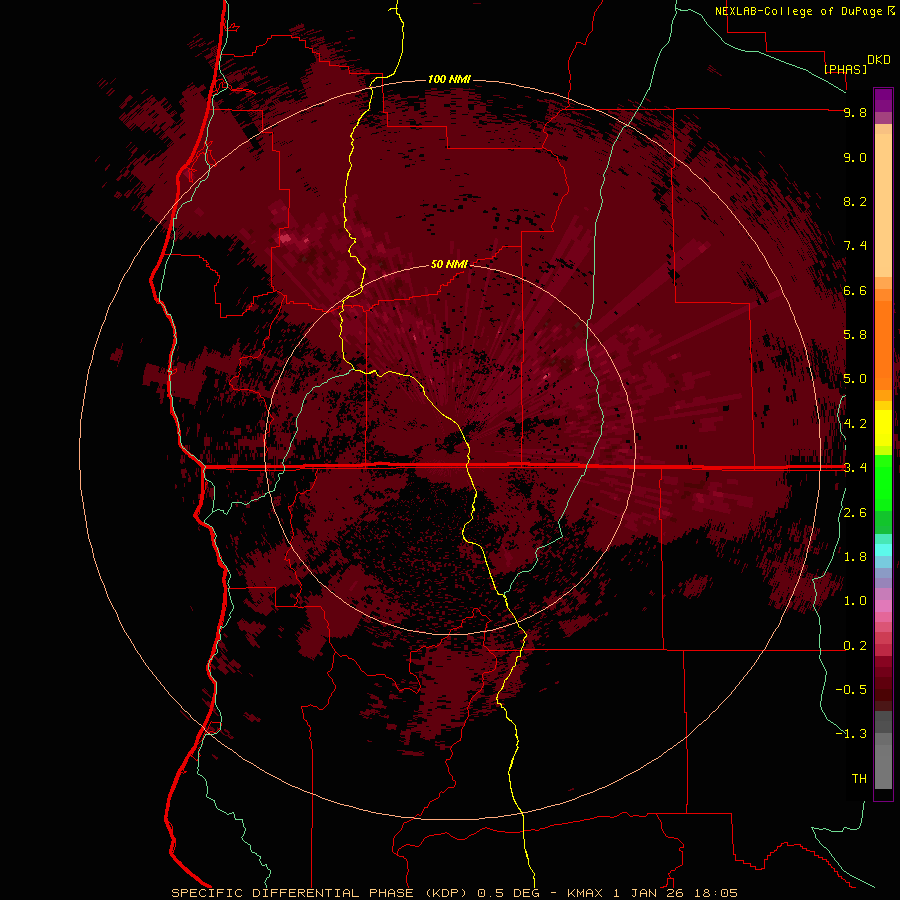The width and height of the screenshot is (900, 900).
Task: Click the KMAX radar site identifier
Action: tap(584, 893)
